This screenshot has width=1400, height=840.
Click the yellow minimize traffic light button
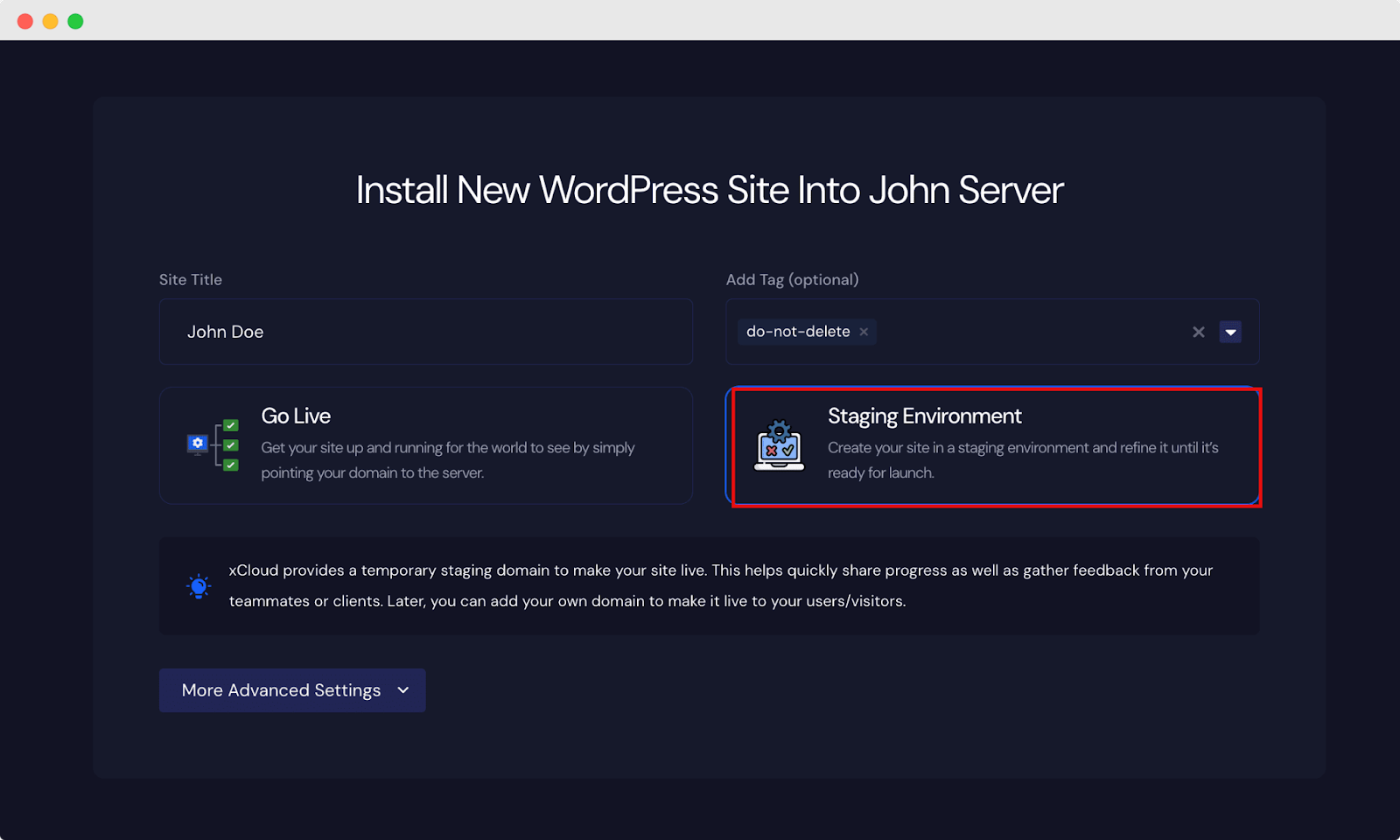pyautogui.click(x=51, y=20)
